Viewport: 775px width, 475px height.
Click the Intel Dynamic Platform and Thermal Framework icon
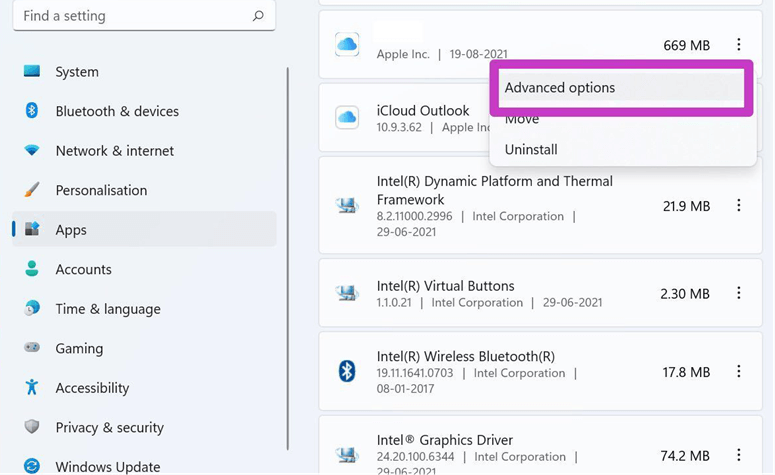[x=347, y=205]
